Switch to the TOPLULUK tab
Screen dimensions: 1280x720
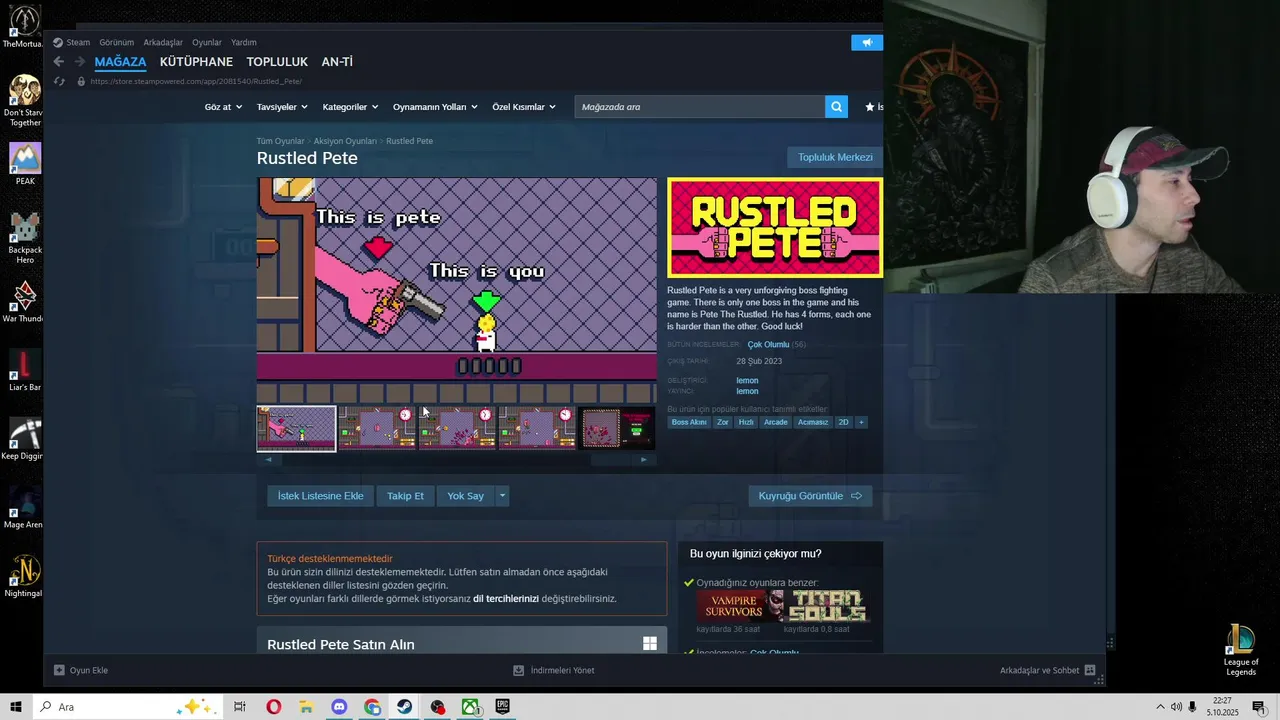(277, 62)
